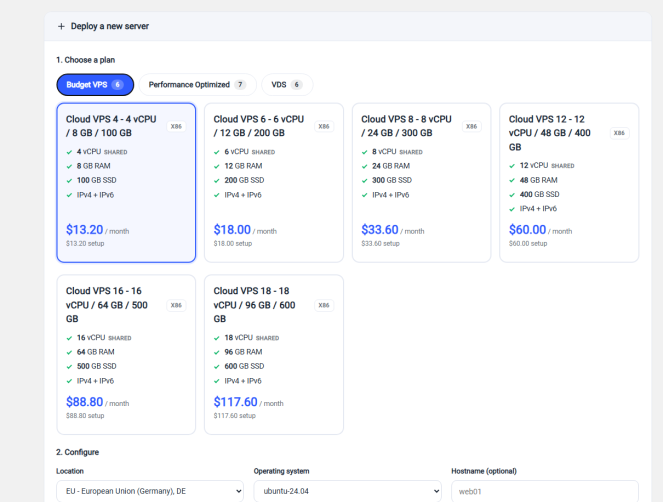Screen dimensions: 663x502
Task: Click the Deploy a new server title
Action: pos(110,26)
